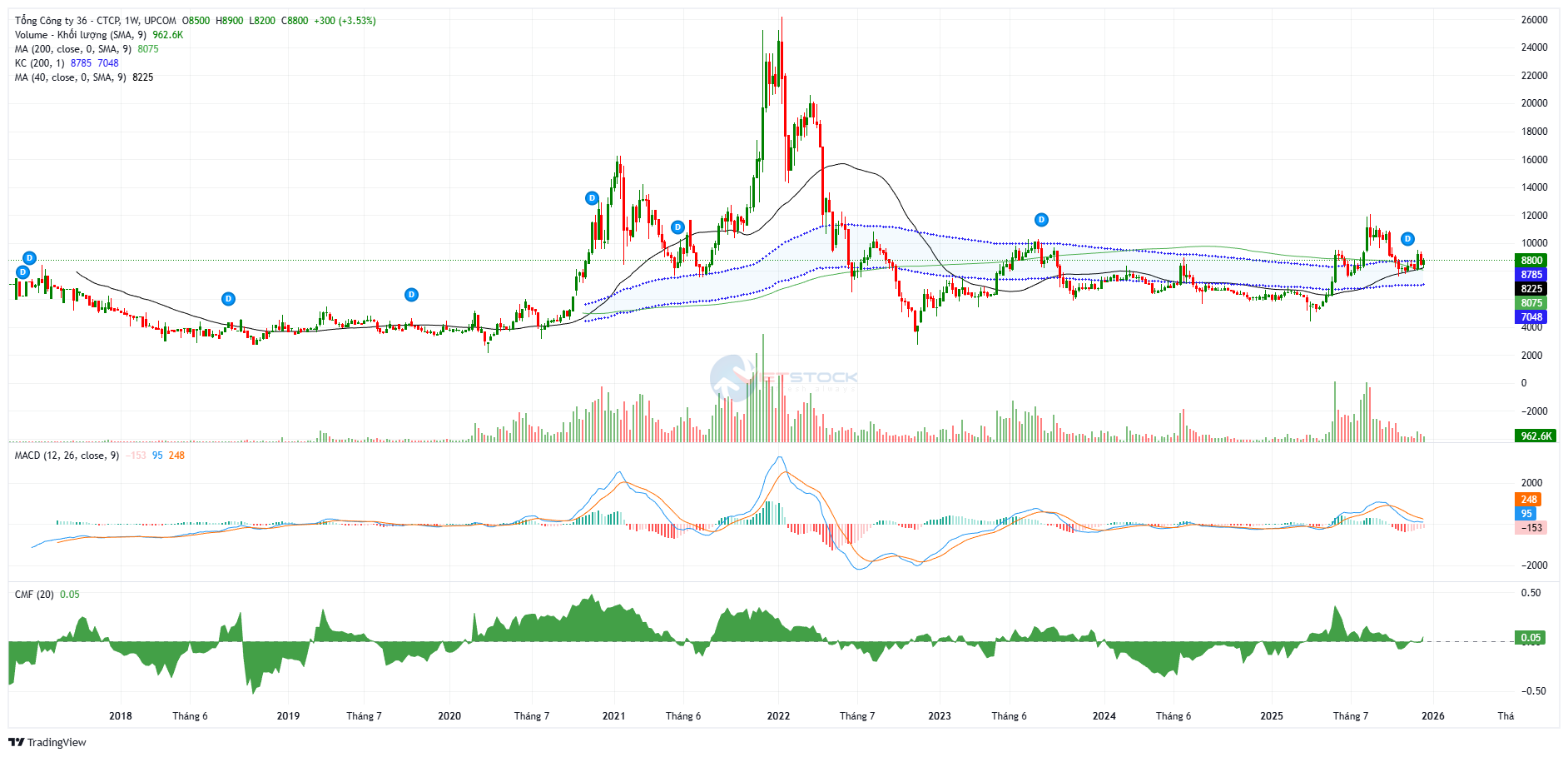Click the TradingView logo at bottom left

pyautogui.click(x=47, y=742)
